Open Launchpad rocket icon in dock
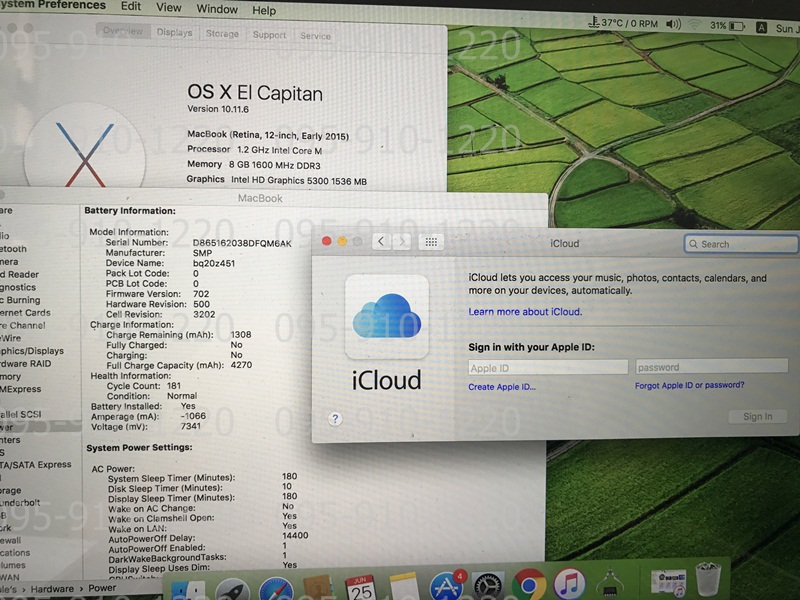Screen dimensions: 800x600 pyautogui.click(x=232, y=591)
